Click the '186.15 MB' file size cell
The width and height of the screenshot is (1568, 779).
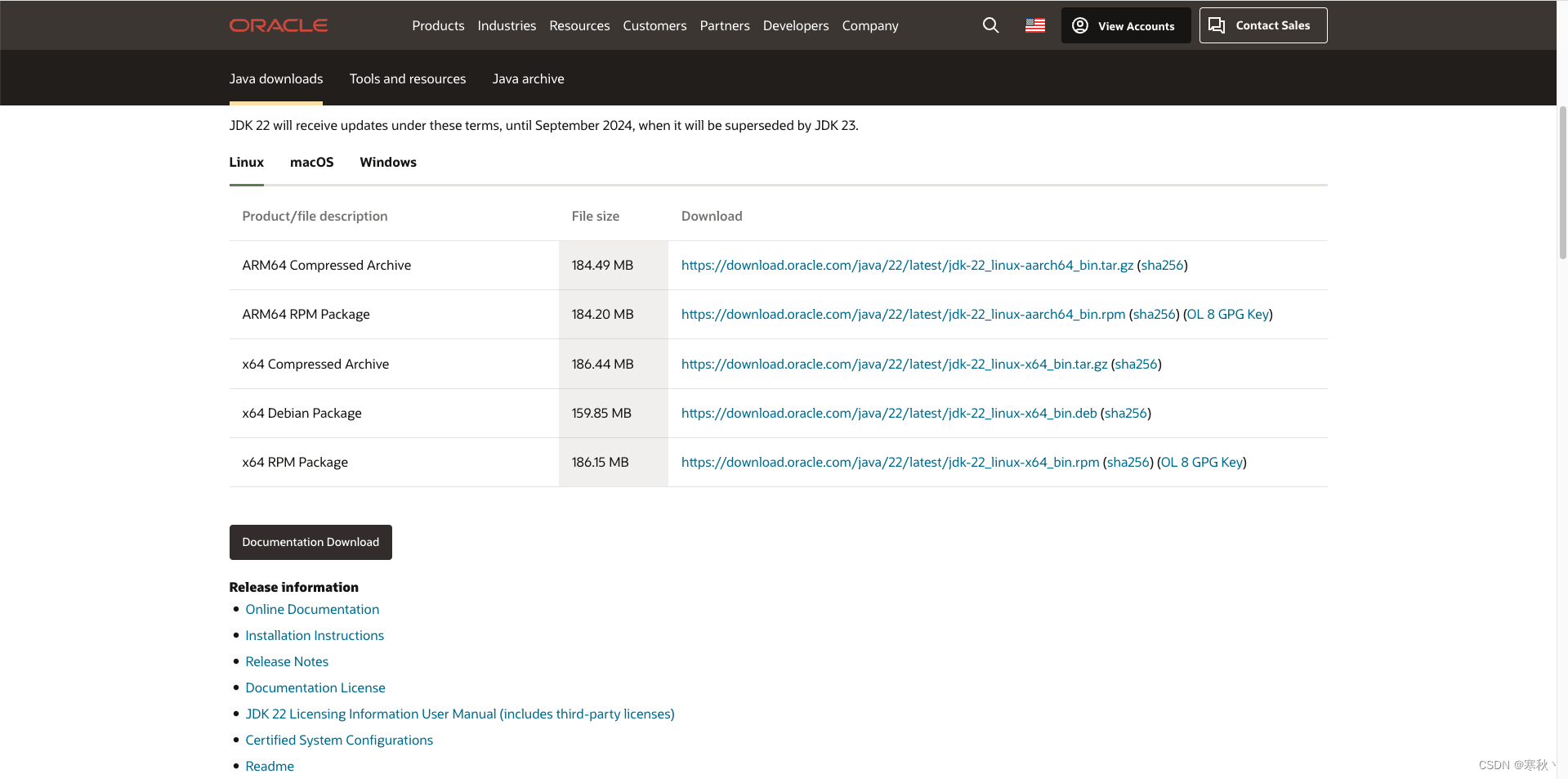coord(614,462)
